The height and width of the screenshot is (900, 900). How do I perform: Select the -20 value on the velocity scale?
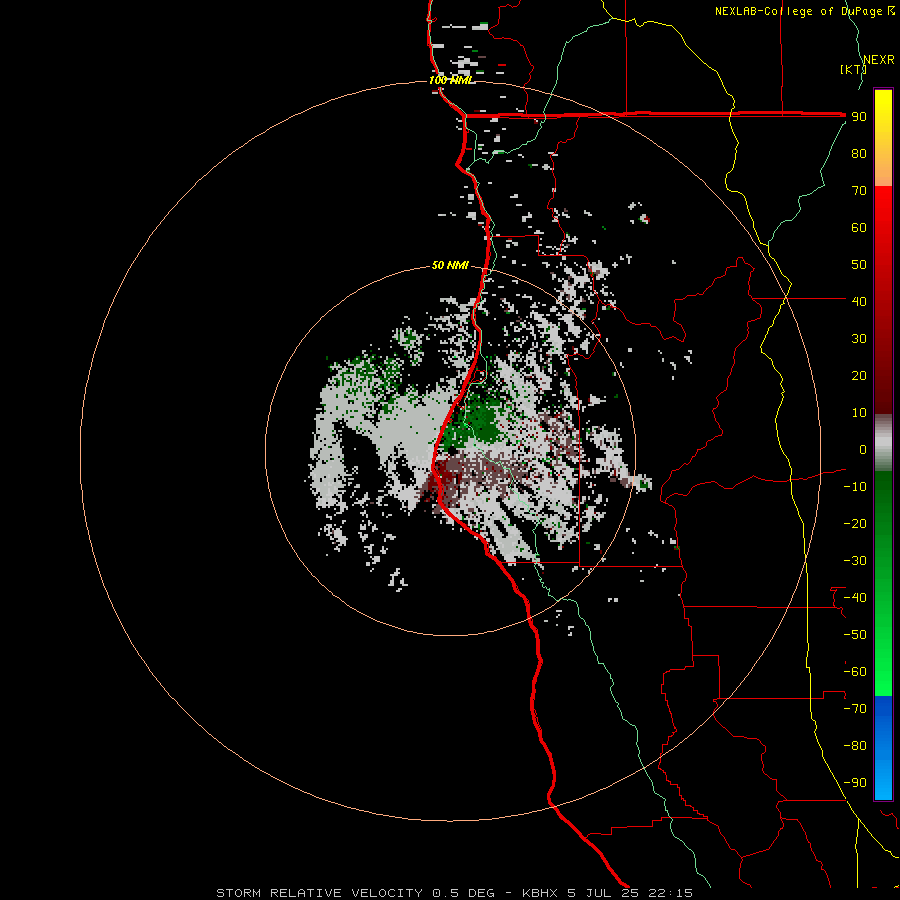855,524
